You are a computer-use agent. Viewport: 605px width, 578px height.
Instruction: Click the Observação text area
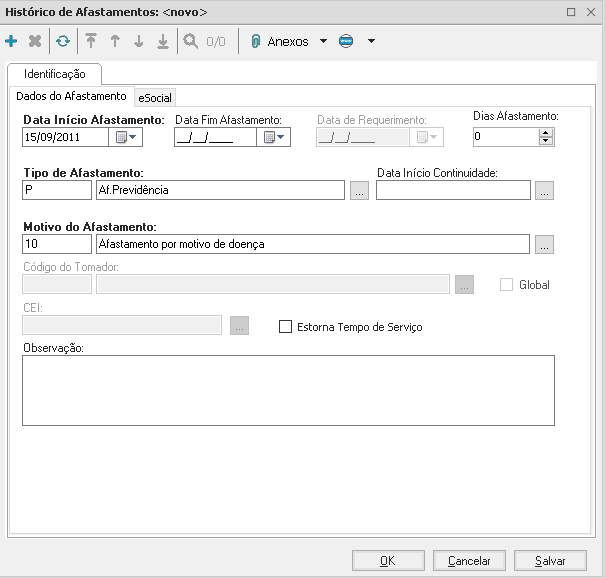(x=288, y=390)
